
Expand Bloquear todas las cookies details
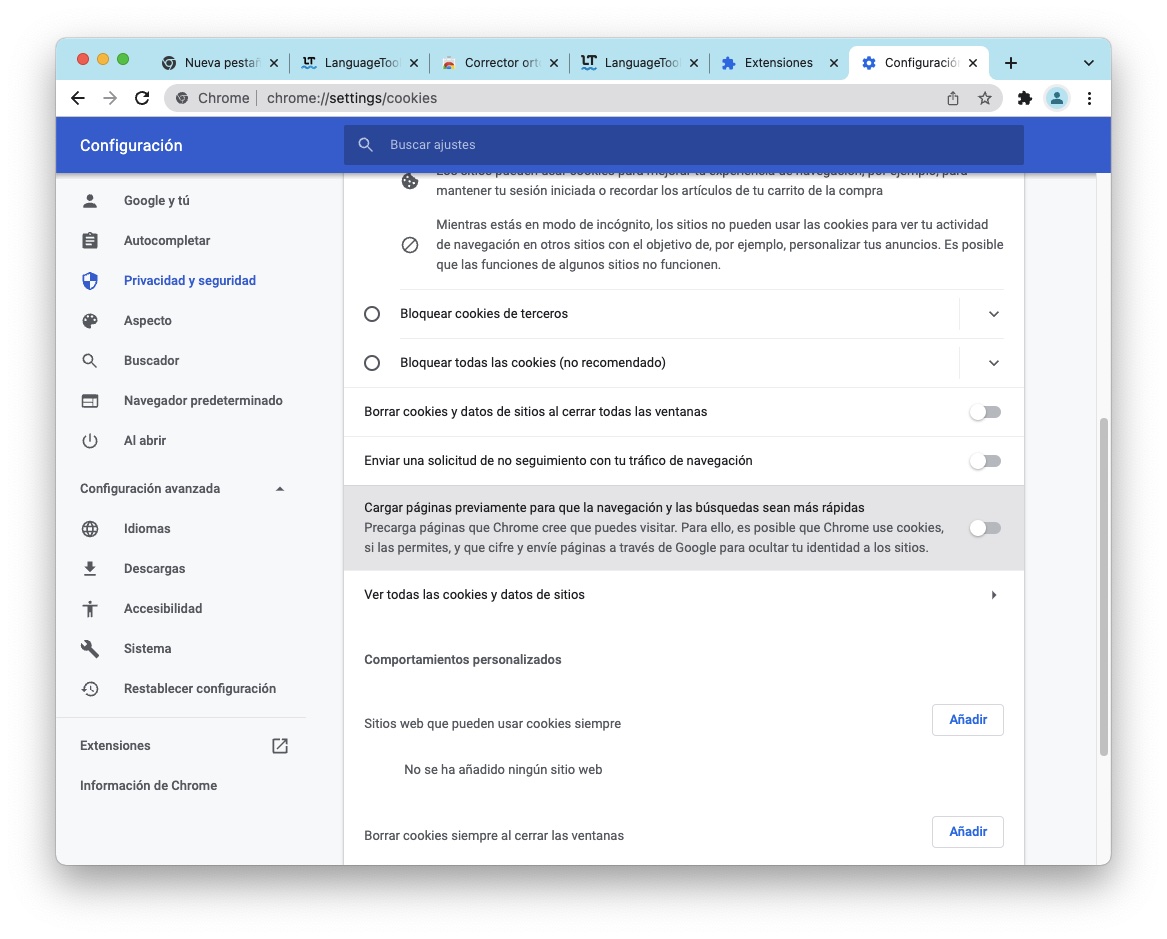pos(993,363)
